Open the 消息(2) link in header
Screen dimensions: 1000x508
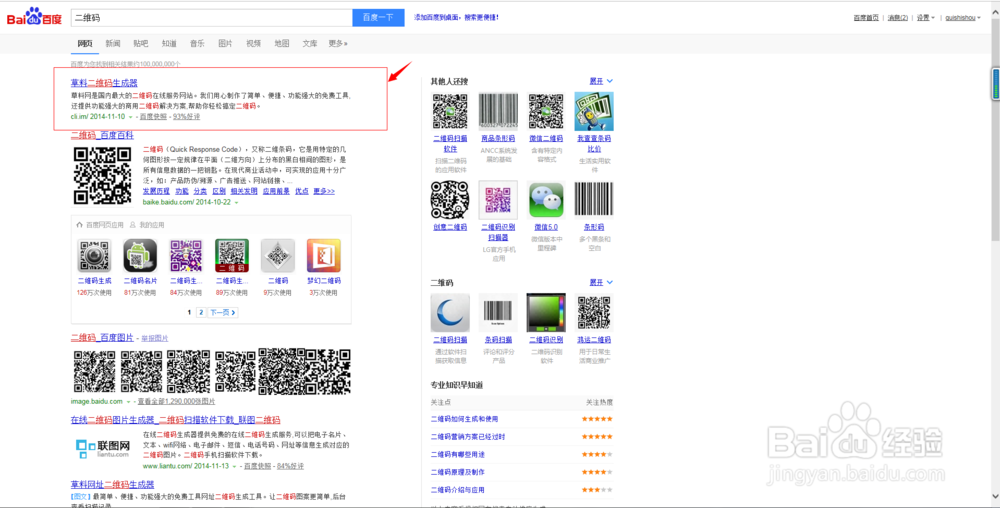point(898,18)
